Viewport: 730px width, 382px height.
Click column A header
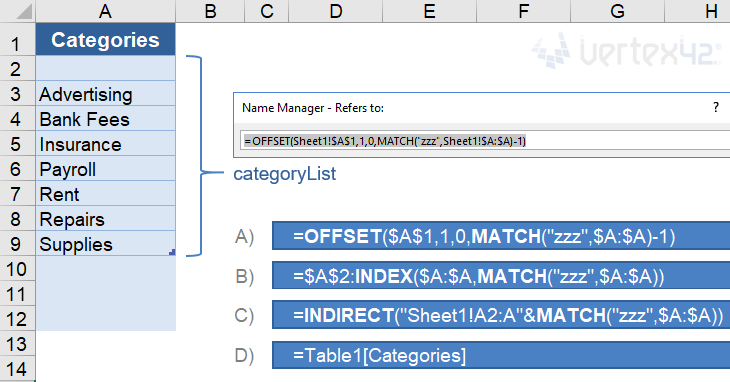pyautogui.click(x=105, y=11)
